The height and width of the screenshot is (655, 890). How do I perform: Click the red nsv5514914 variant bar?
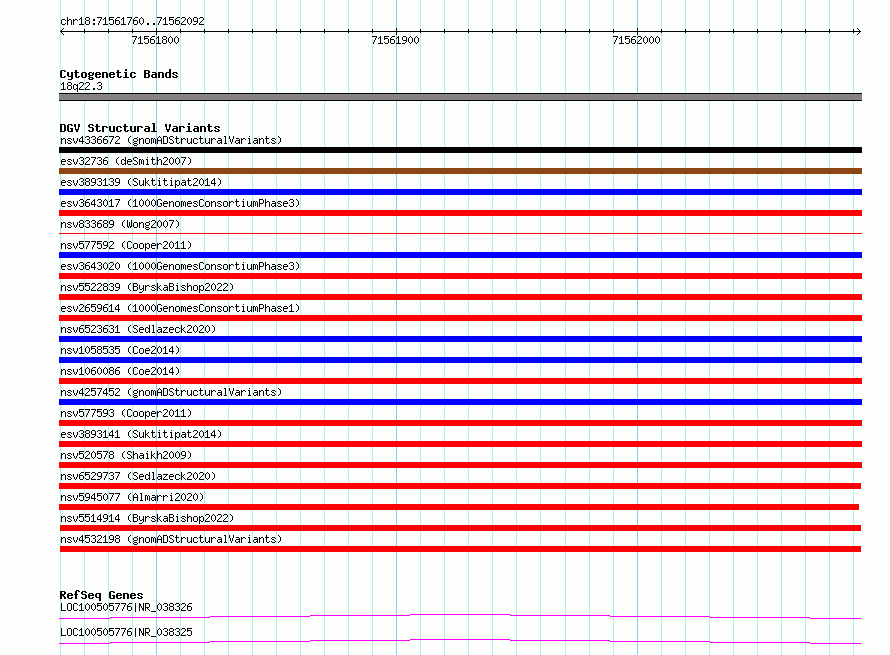[x=460, y=528]
